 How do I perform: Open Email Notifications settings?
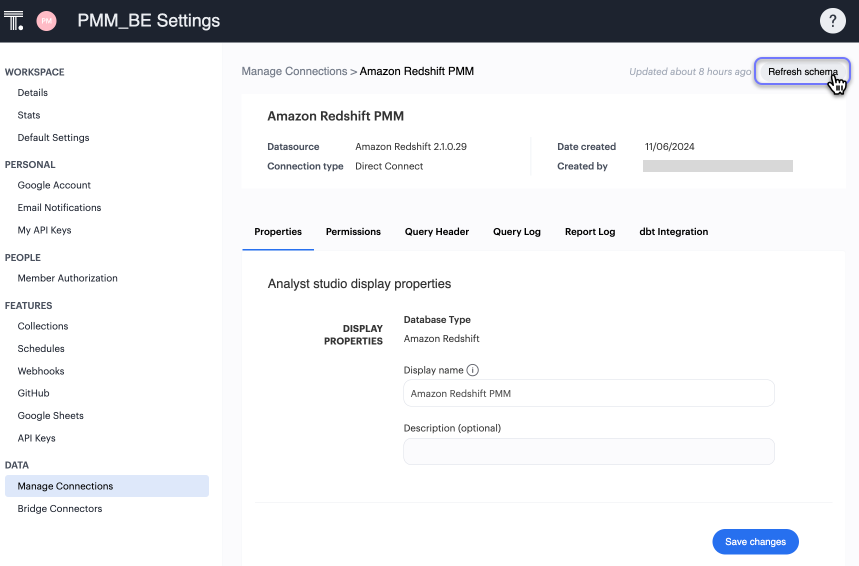pos(59,208)
